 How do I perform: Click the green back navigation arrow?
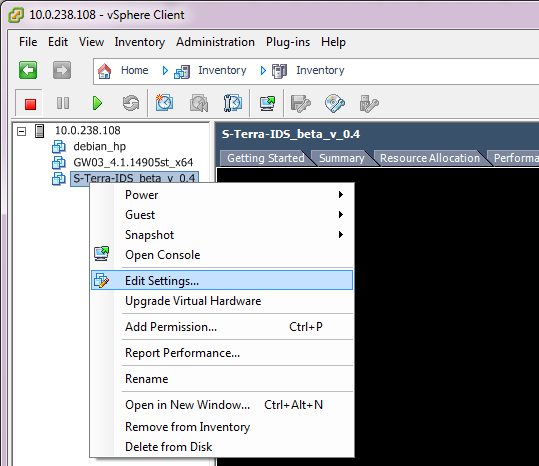point(28,70)
